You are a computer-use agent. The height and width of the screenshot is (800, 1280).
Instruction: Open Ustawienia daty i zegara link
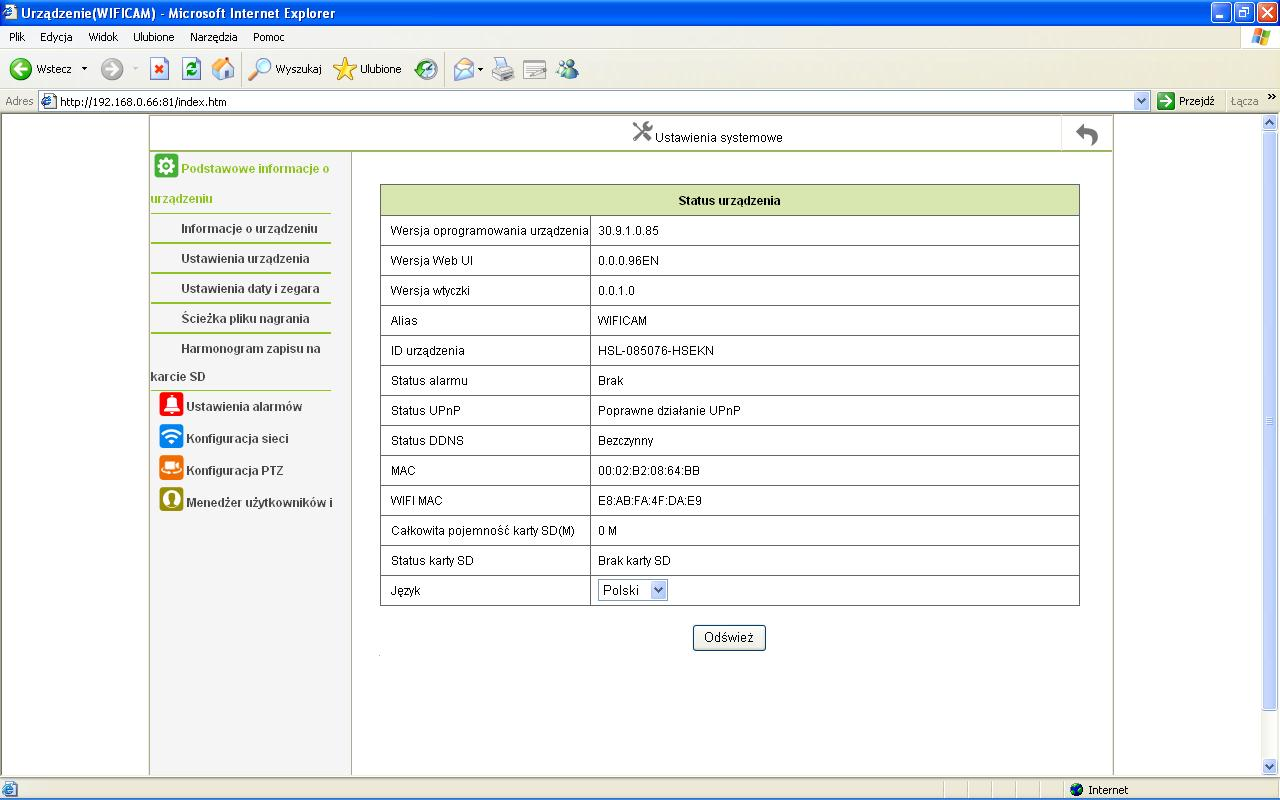[250, 289]
